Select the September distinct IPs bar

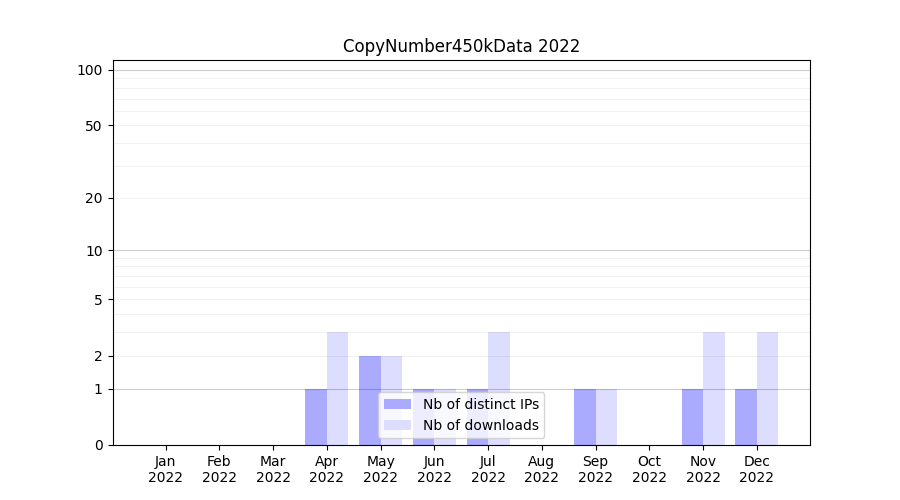(585, 417)
